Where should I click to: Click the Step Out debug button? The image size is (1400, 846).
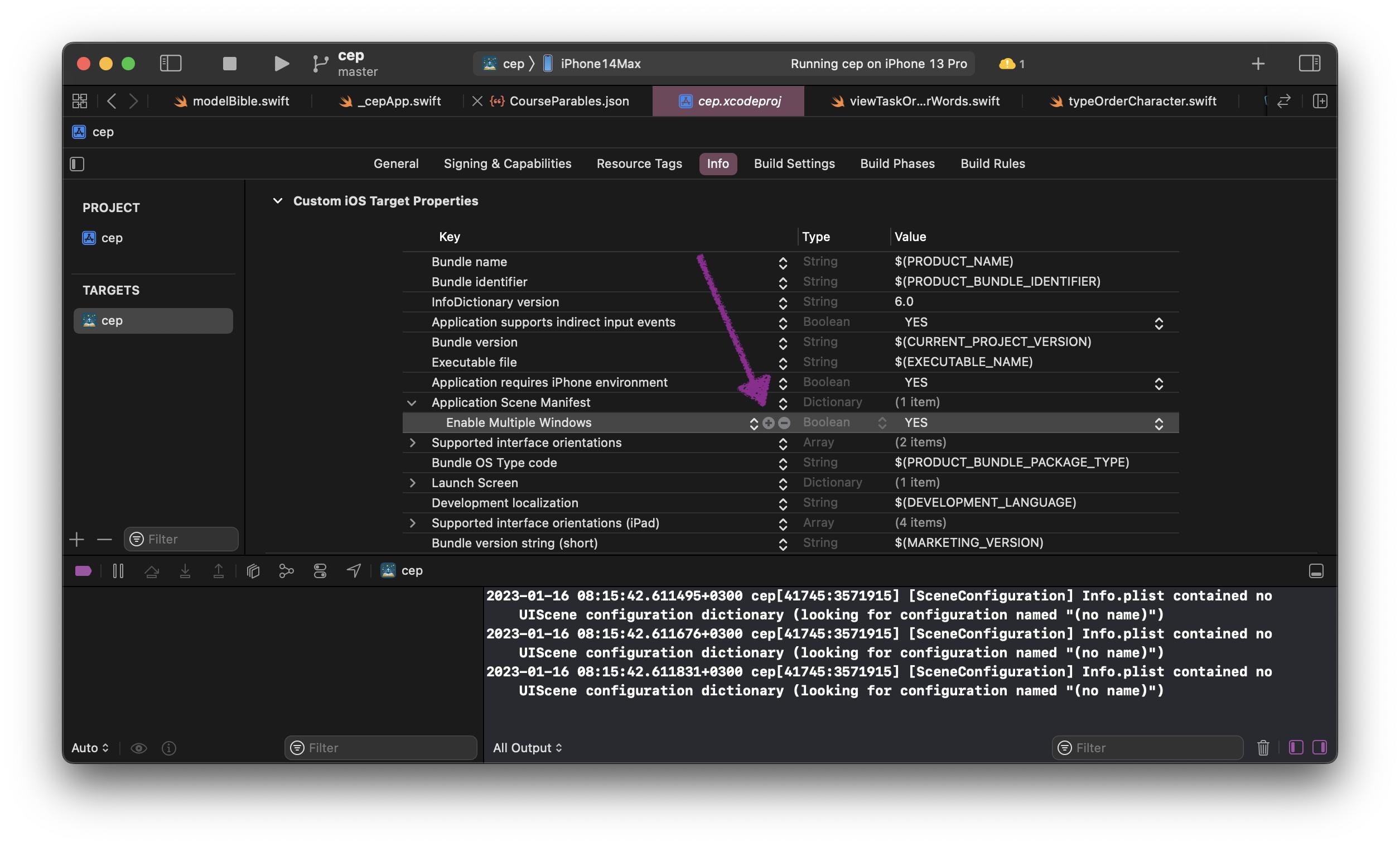tap(218, 571)
